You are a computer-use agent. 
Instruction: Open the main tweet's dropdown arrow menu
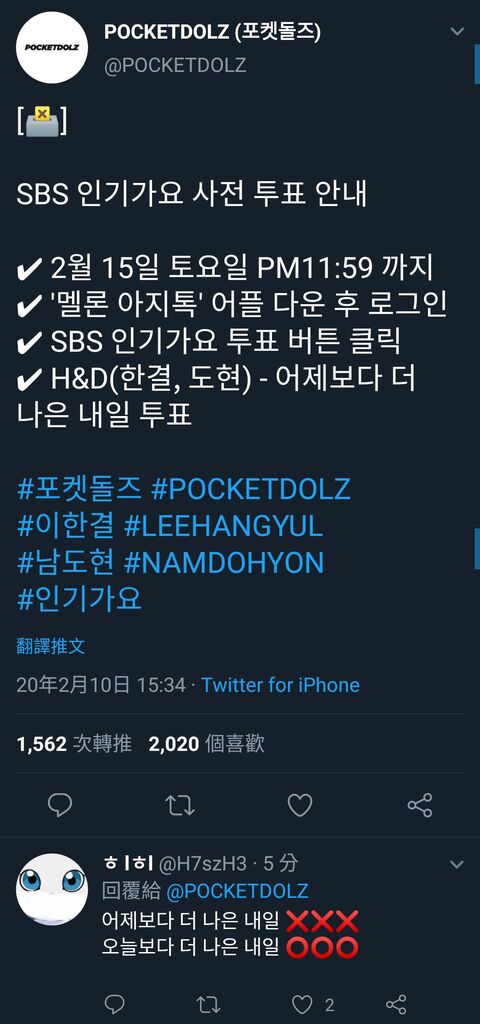pos(457,31)
